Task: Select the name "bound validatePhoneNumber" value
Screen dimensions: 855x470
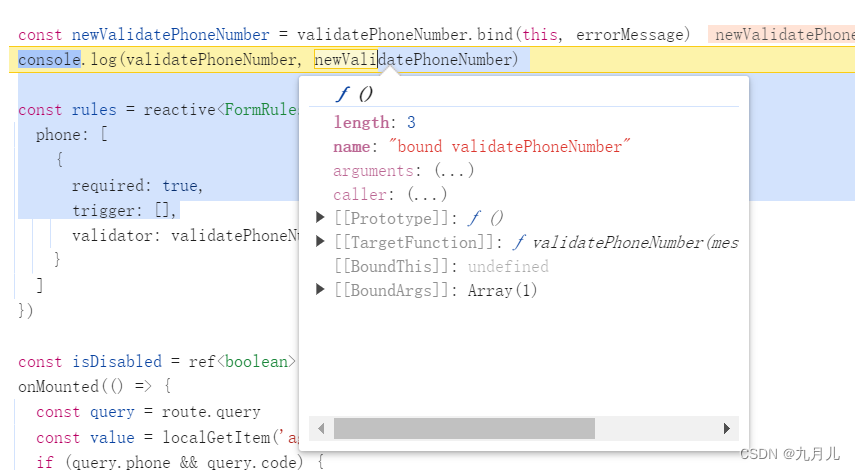Action: (x=509, y=147)
